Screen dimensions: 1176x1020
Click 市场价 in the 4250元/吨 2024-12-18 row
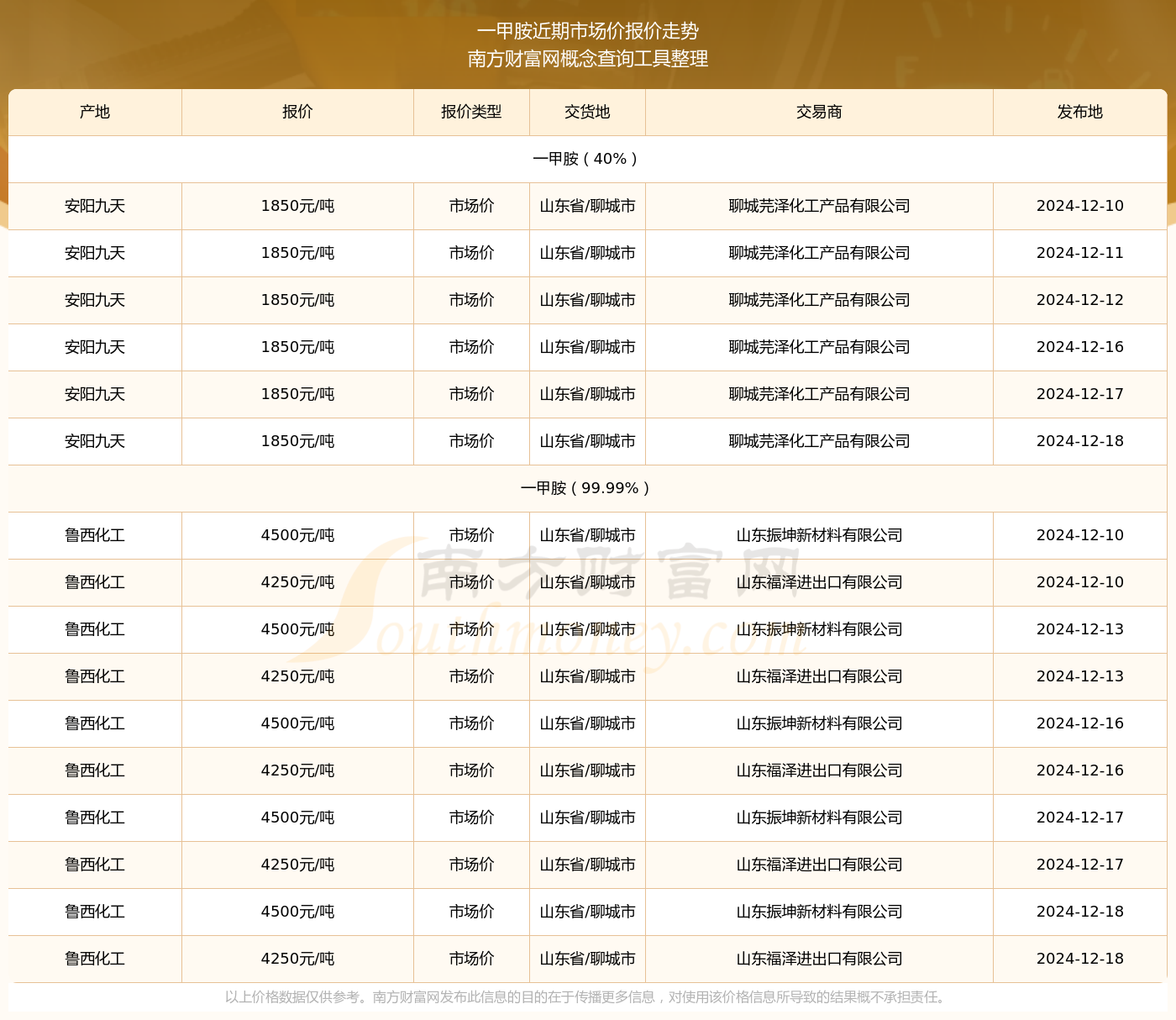471,959
